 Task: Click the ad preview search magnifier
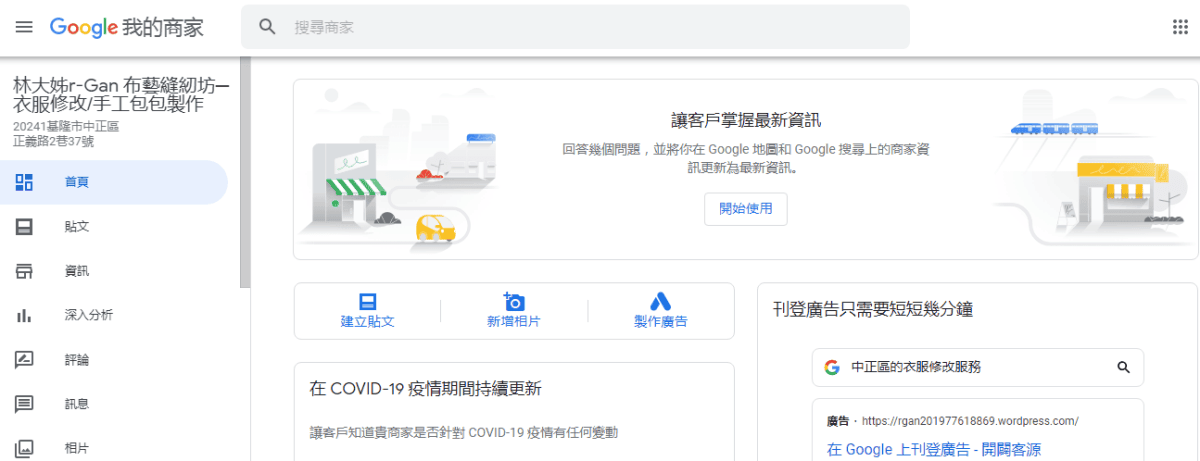[x=1123, y=367]
